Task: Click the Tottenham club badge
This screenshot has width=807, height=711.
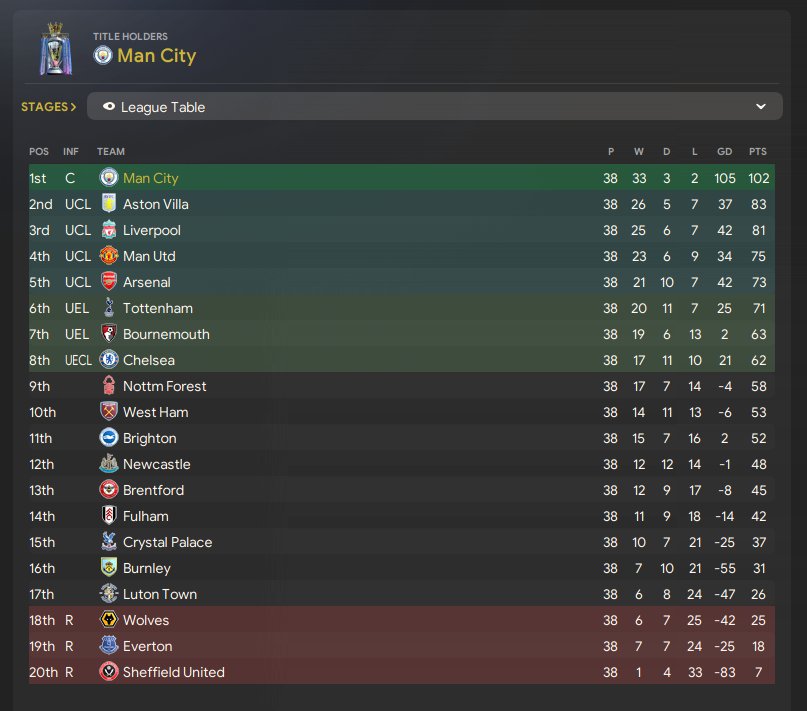Action: click(109, 308)
